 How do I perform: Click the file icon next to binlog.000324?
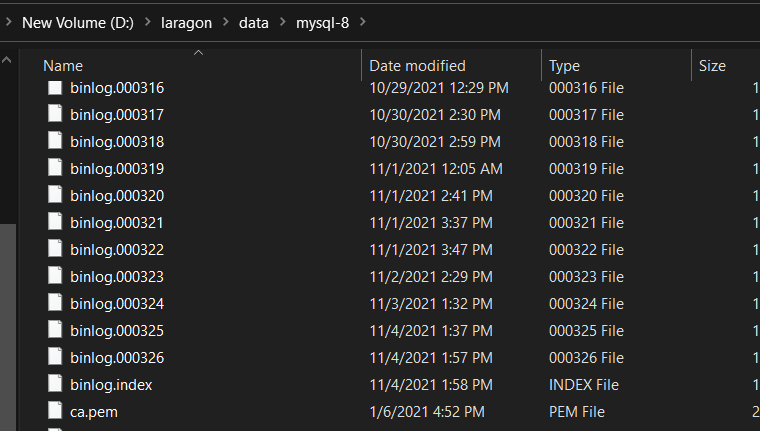pos(55,303)
